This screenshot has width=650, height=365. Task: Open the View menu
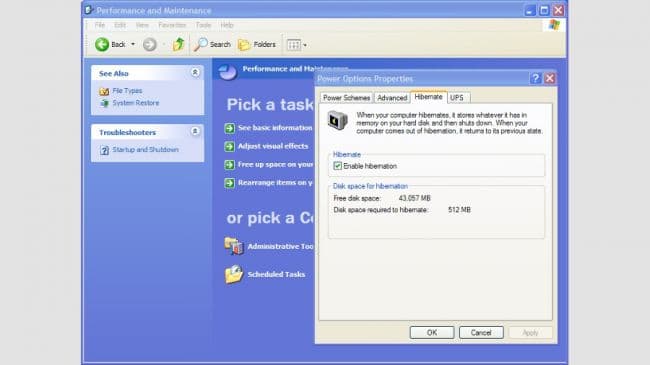coord(142,25)
